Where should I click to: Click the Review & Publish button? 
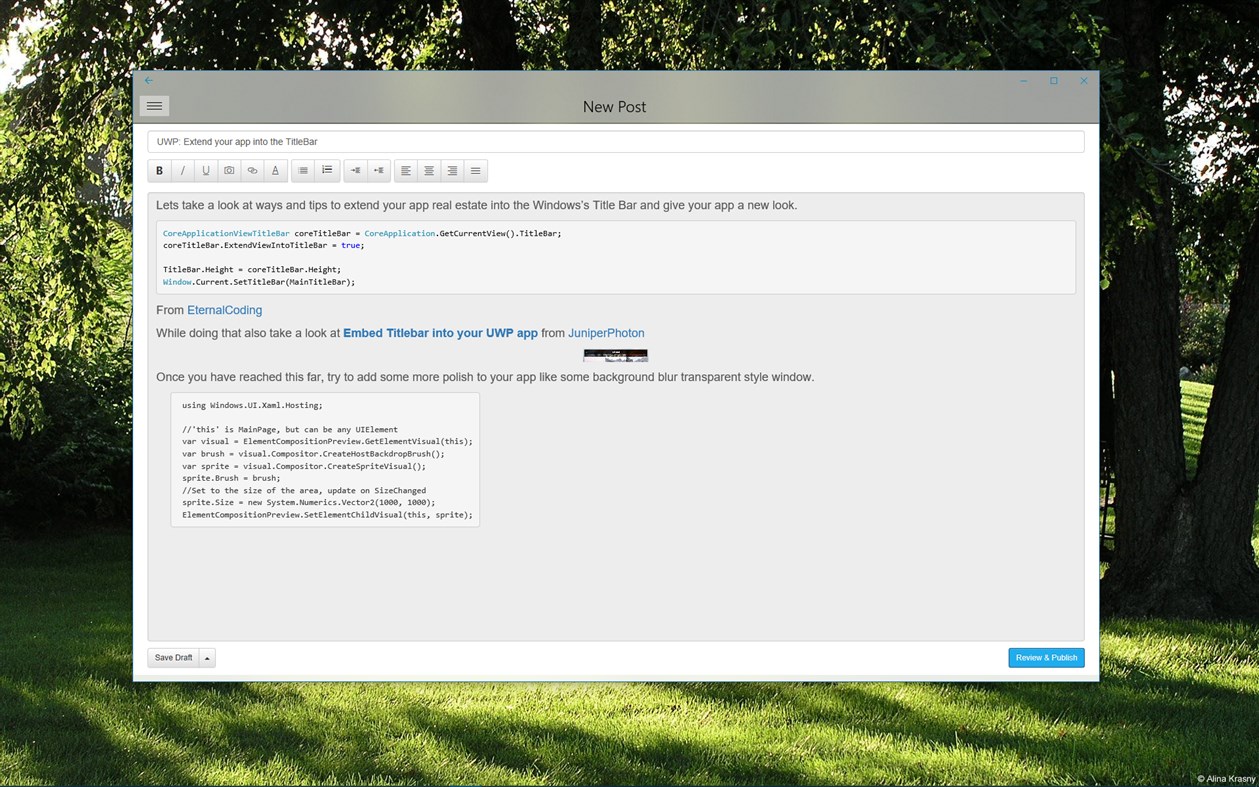pyautogui.click(x=1045, y=657)
